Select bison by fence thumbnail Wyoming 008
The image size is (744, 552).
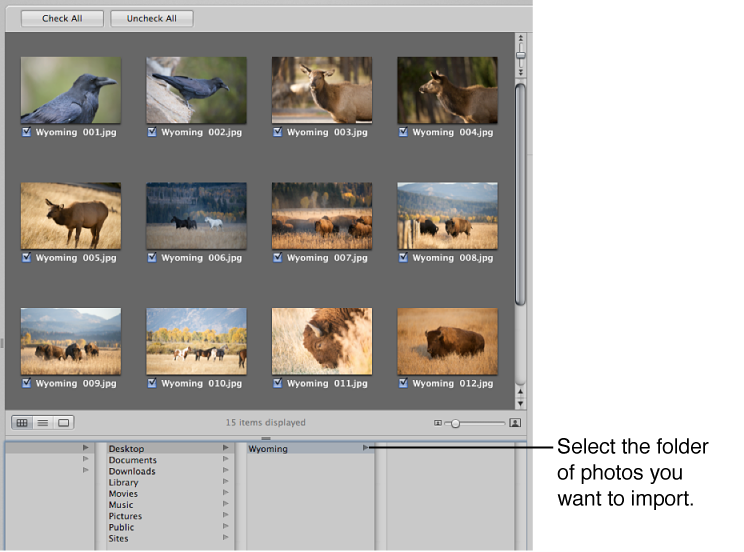447,215
